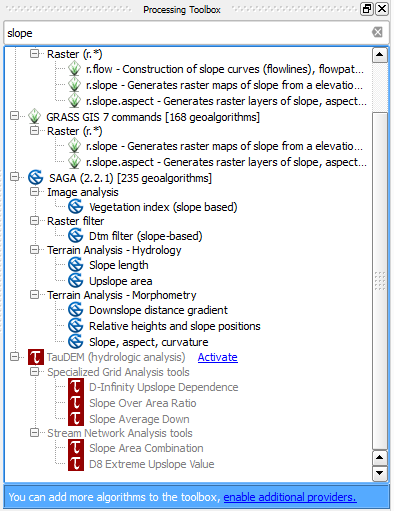Collapse the first Raster (r.*) group
394x511 pixels.
point(35,54)
